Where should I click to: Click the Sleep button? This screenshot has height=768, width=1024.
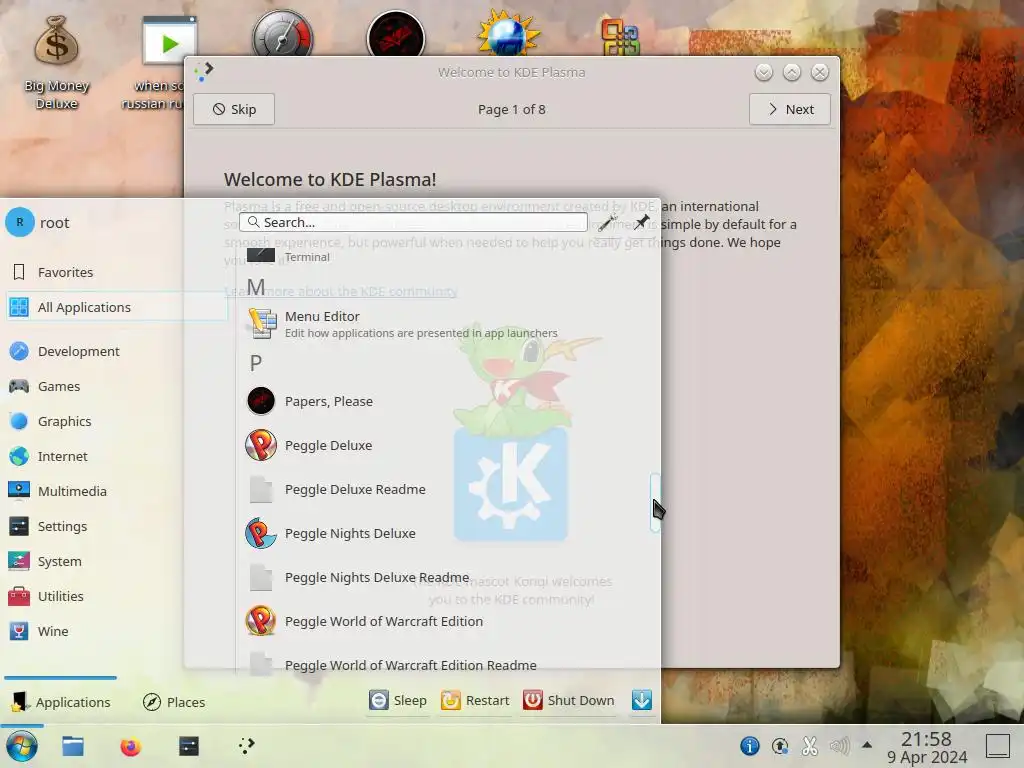click(x=398, y=701)
